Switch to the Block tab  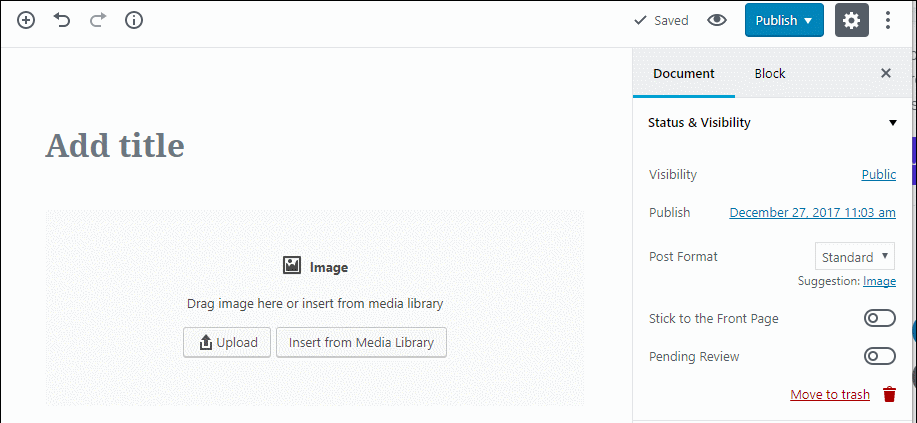pyautogui.click(x=770, y=74)
